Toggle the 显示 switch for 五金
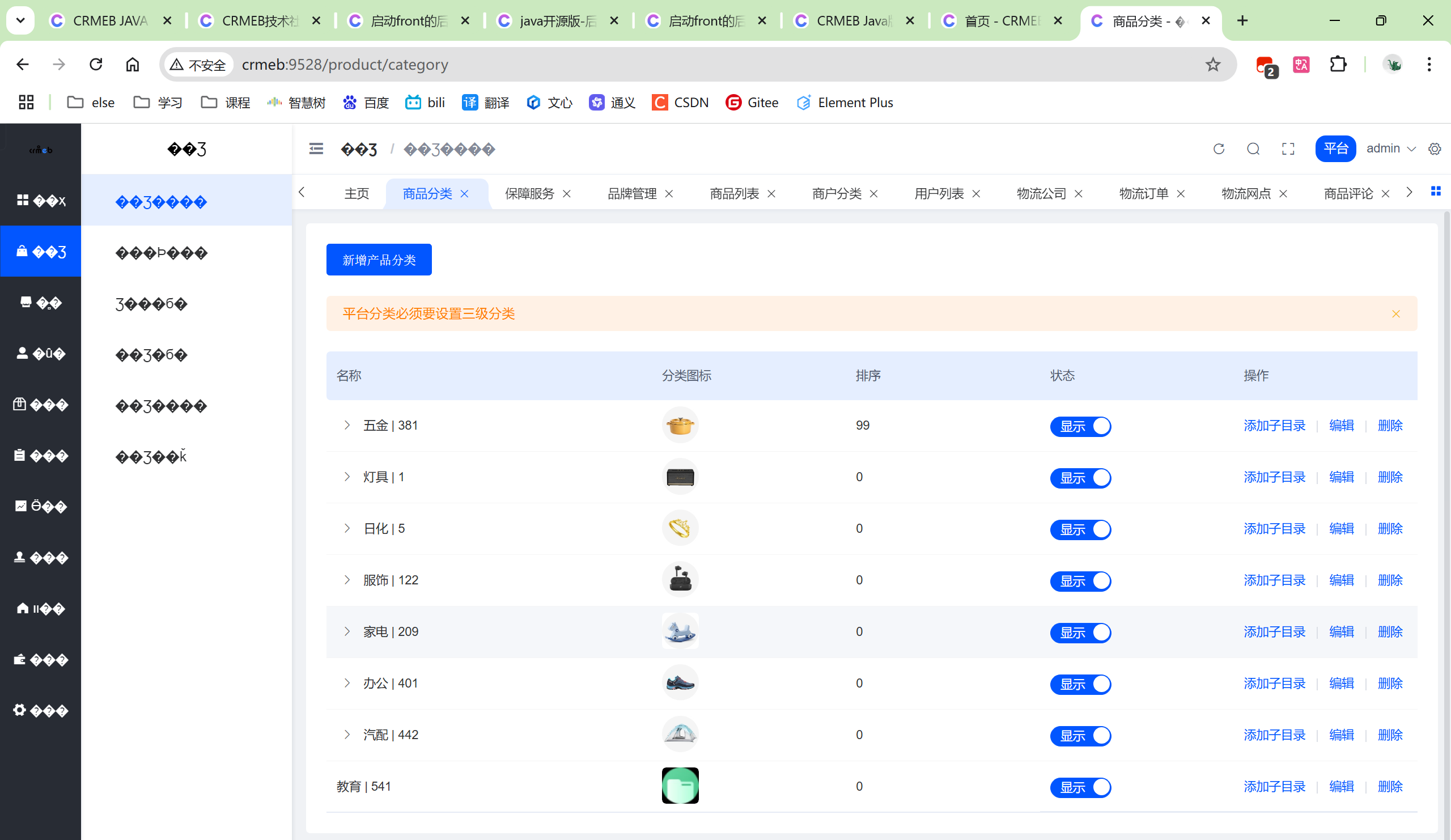1451x840 pixels. (1080, 427)
